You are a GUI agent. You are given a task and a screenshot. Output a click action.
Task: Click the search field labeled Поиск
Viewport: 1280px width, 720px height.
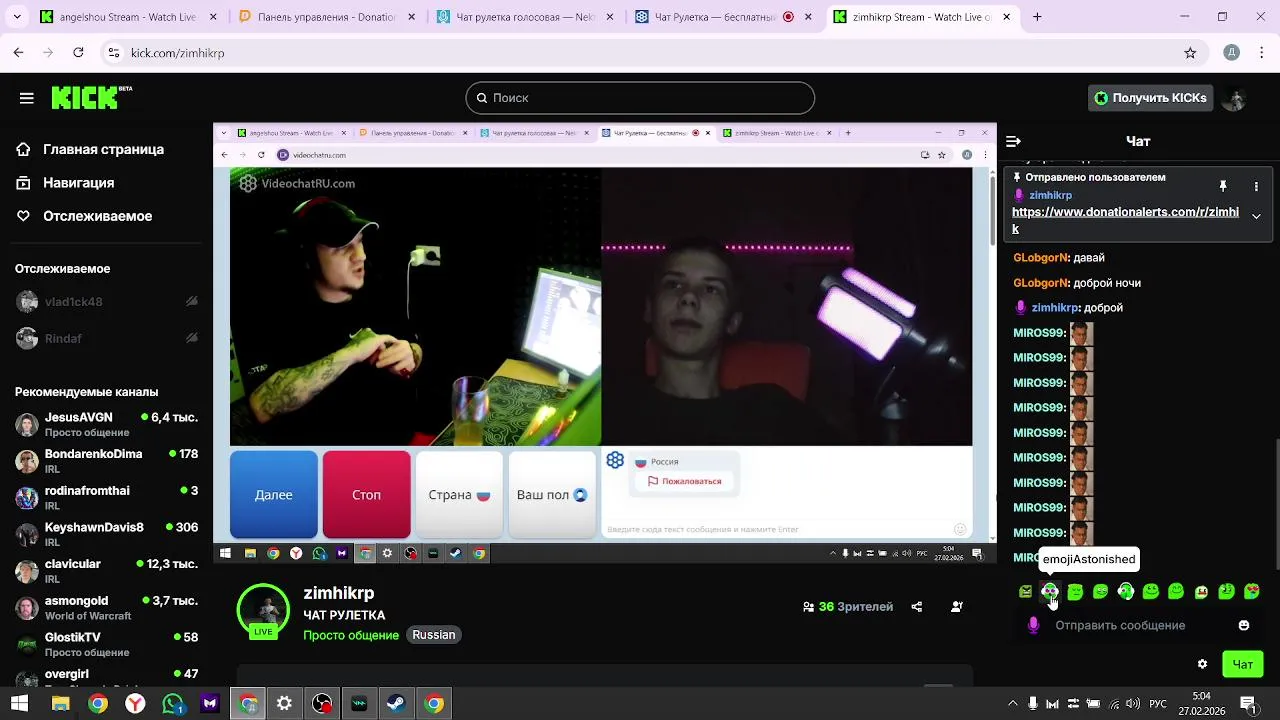pos(640,98)
